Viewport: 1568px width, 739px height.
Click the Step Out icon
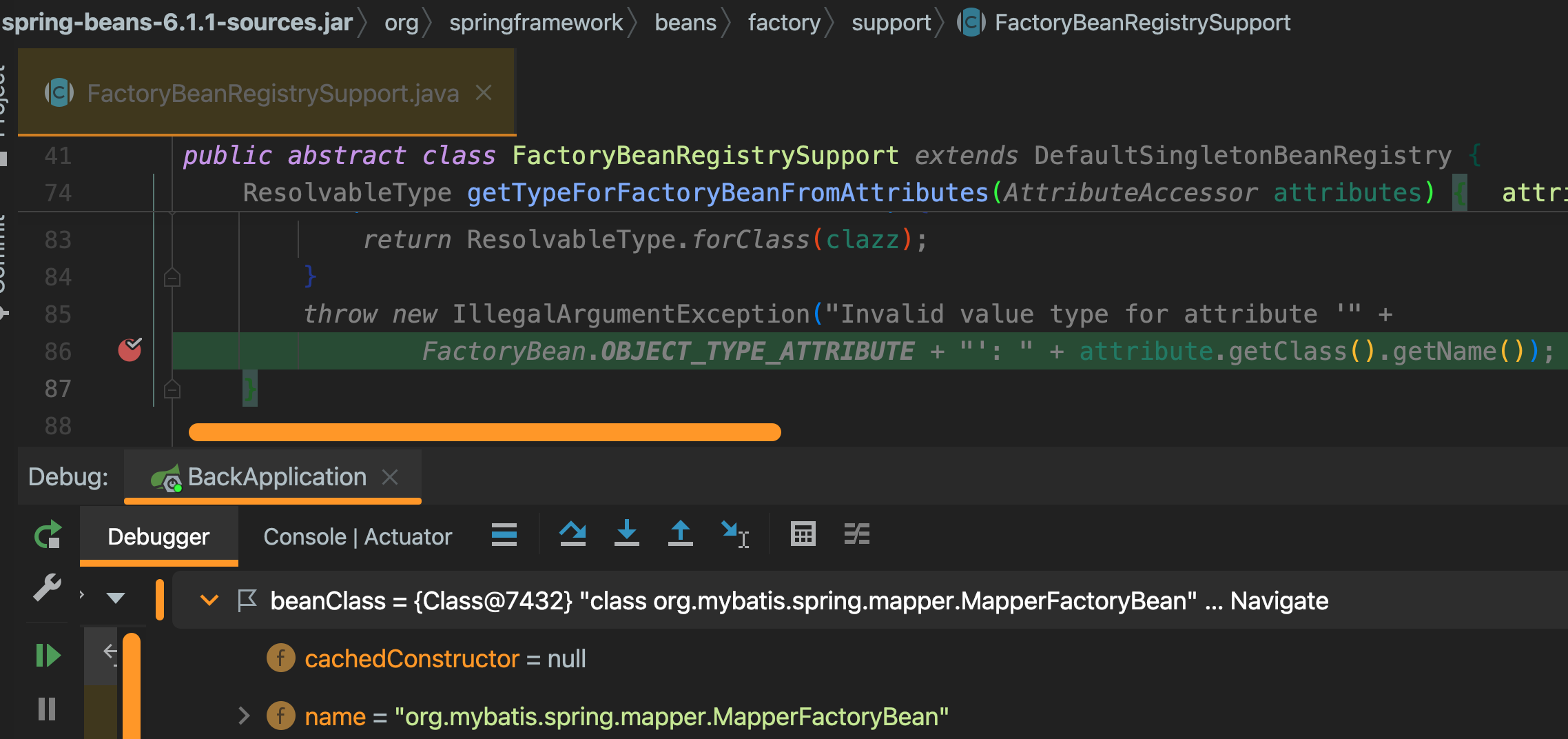click(x=681, y=533)
